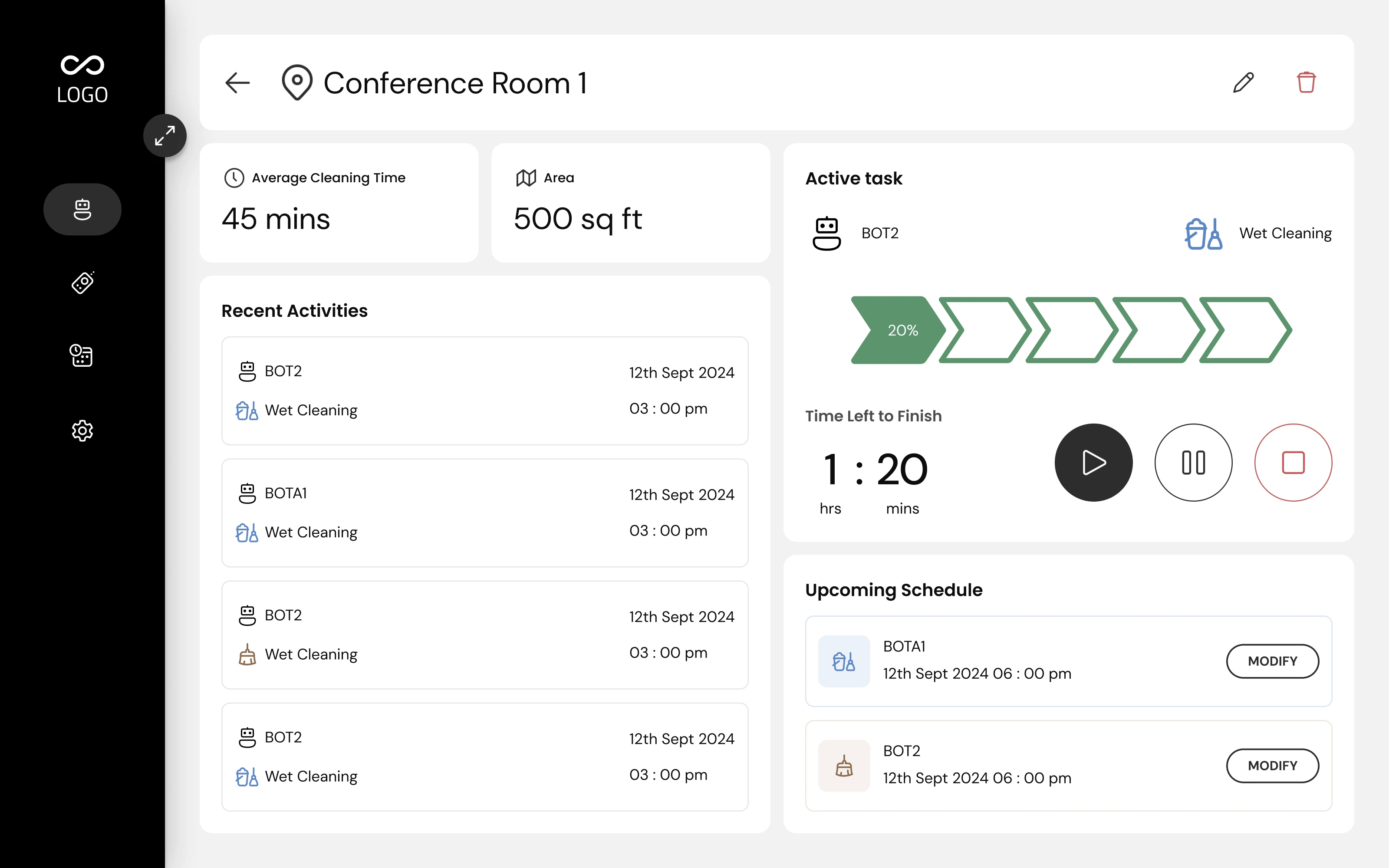Click the map icon beside Area
This screenshot has width=1389, height=868.
(x=526, y=178)
